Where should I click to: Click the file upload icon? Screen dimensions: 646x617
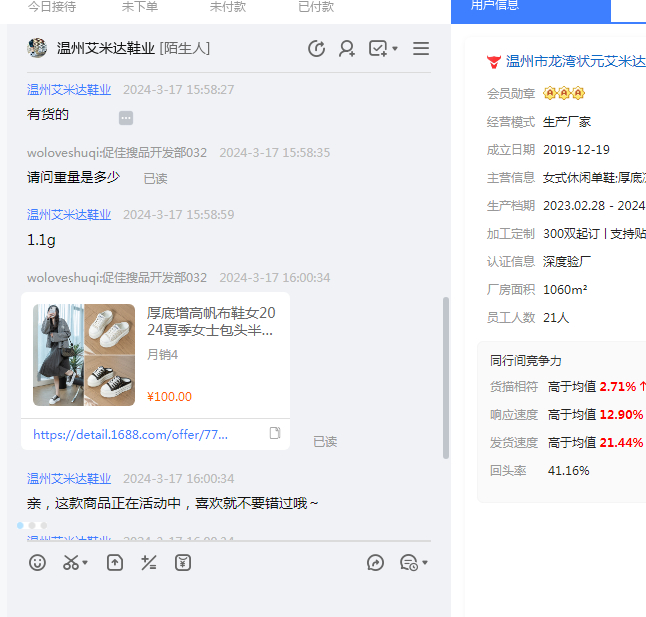(x=115, y=563)
